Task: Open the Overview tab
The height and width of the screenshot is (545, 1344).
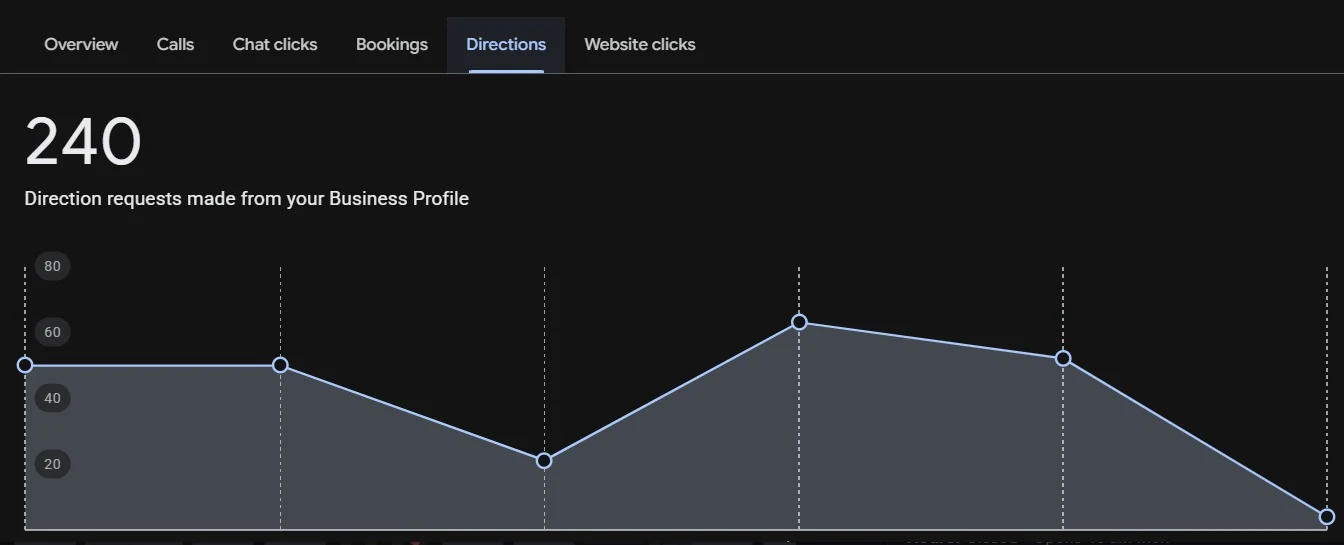Action: pos(81,45)
